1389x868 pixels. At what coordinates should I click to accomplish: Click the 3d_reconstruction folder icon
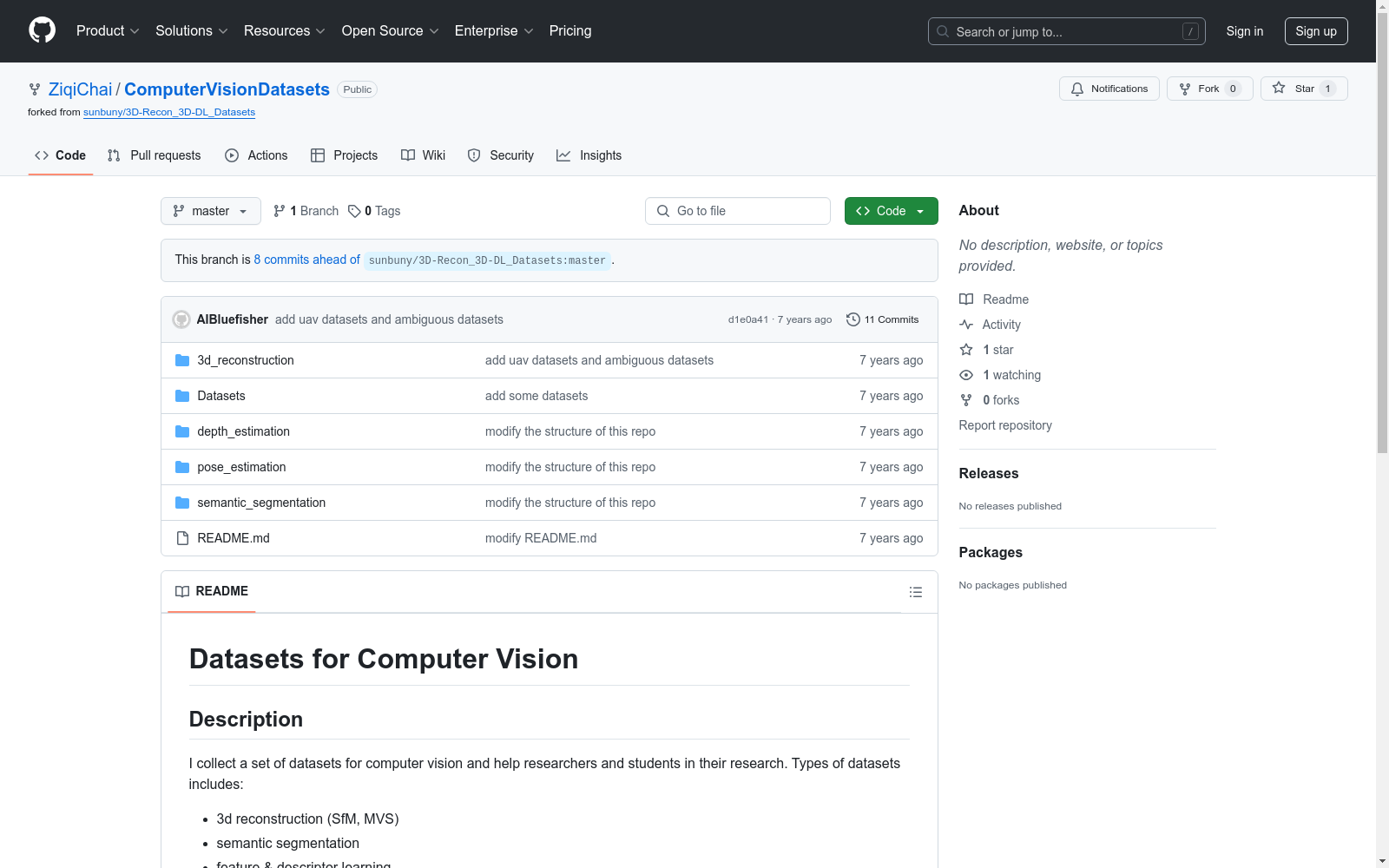[182, 360]
